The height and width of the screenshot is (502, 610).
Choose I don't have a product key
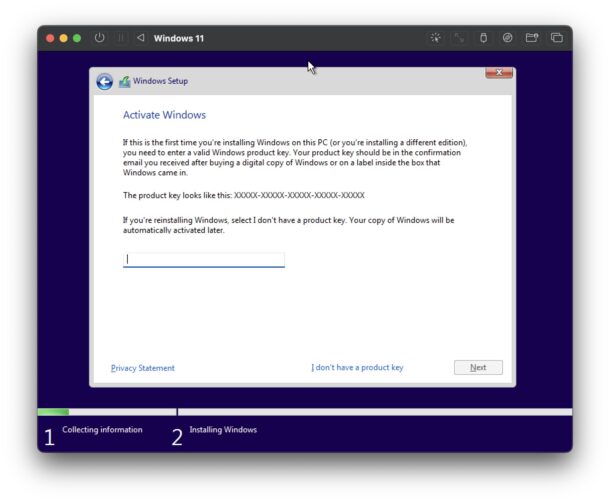pyautogui.click(x=357, y=367)
